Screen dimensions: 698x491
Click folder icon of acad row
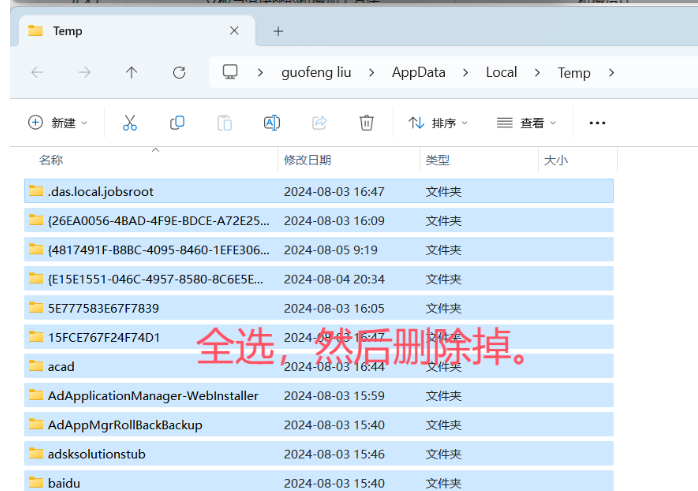click(x=36, y=366)
